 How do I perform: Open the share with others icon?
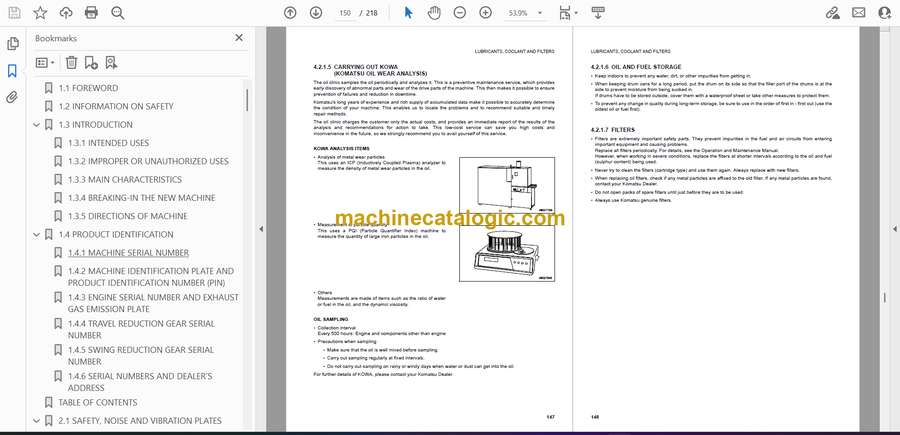(x=885, y=13)
